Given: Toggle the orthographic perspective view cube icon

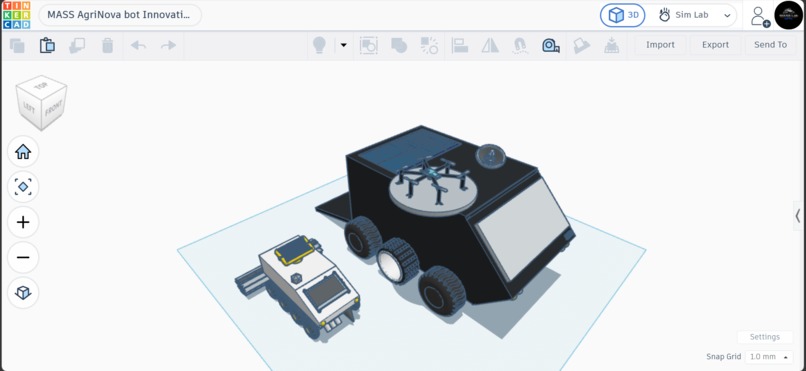Looking at the screenshot, I should (23, 292).
